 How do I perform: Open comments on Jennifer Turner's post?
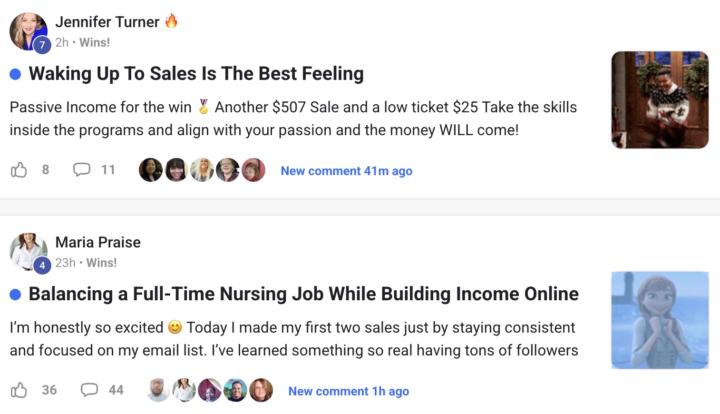[82, 170]
